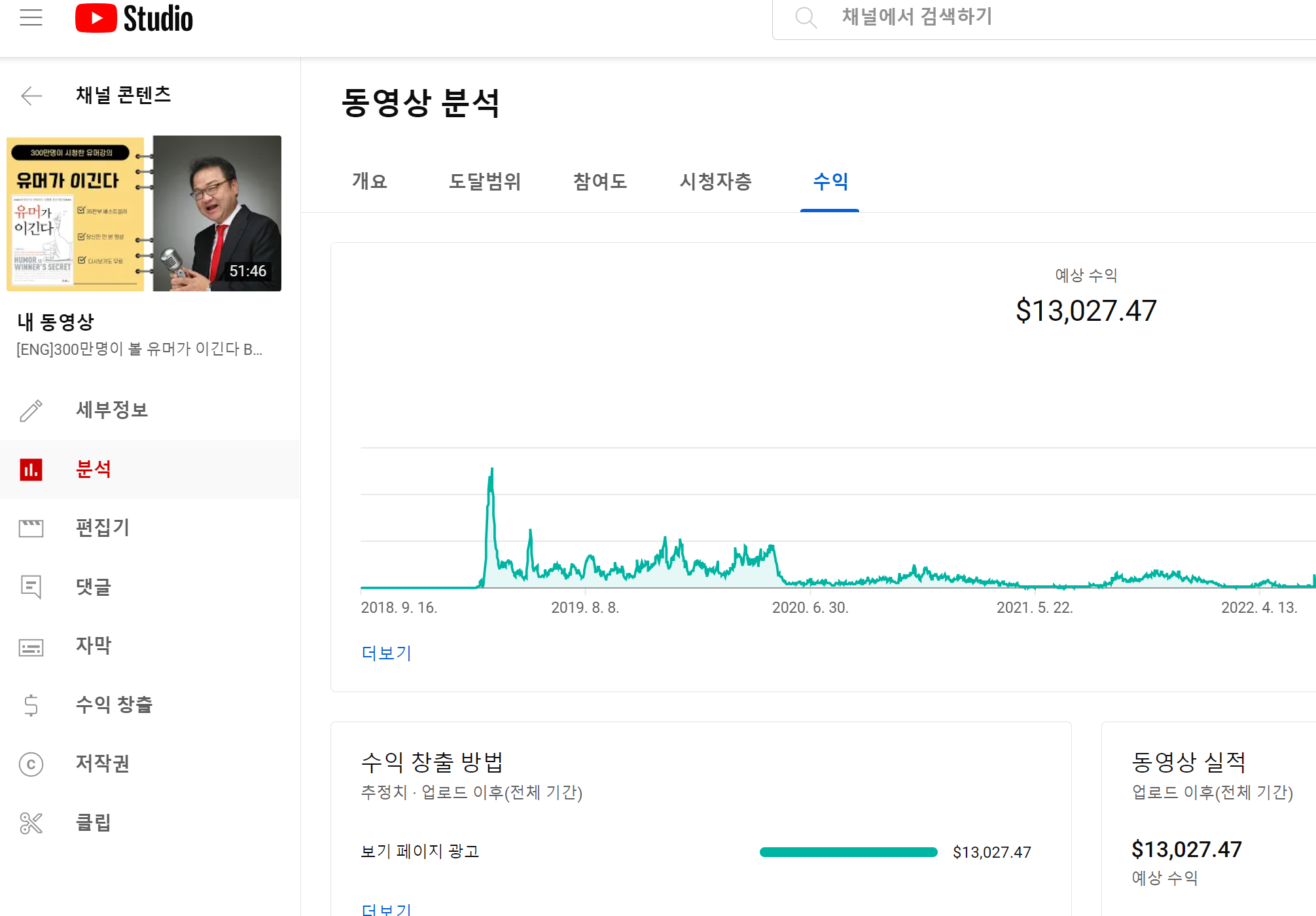Viewport: 1316px width, 916px height.
Task: Open 수익 창출 in the sidebar
Action: pos(151,705)
